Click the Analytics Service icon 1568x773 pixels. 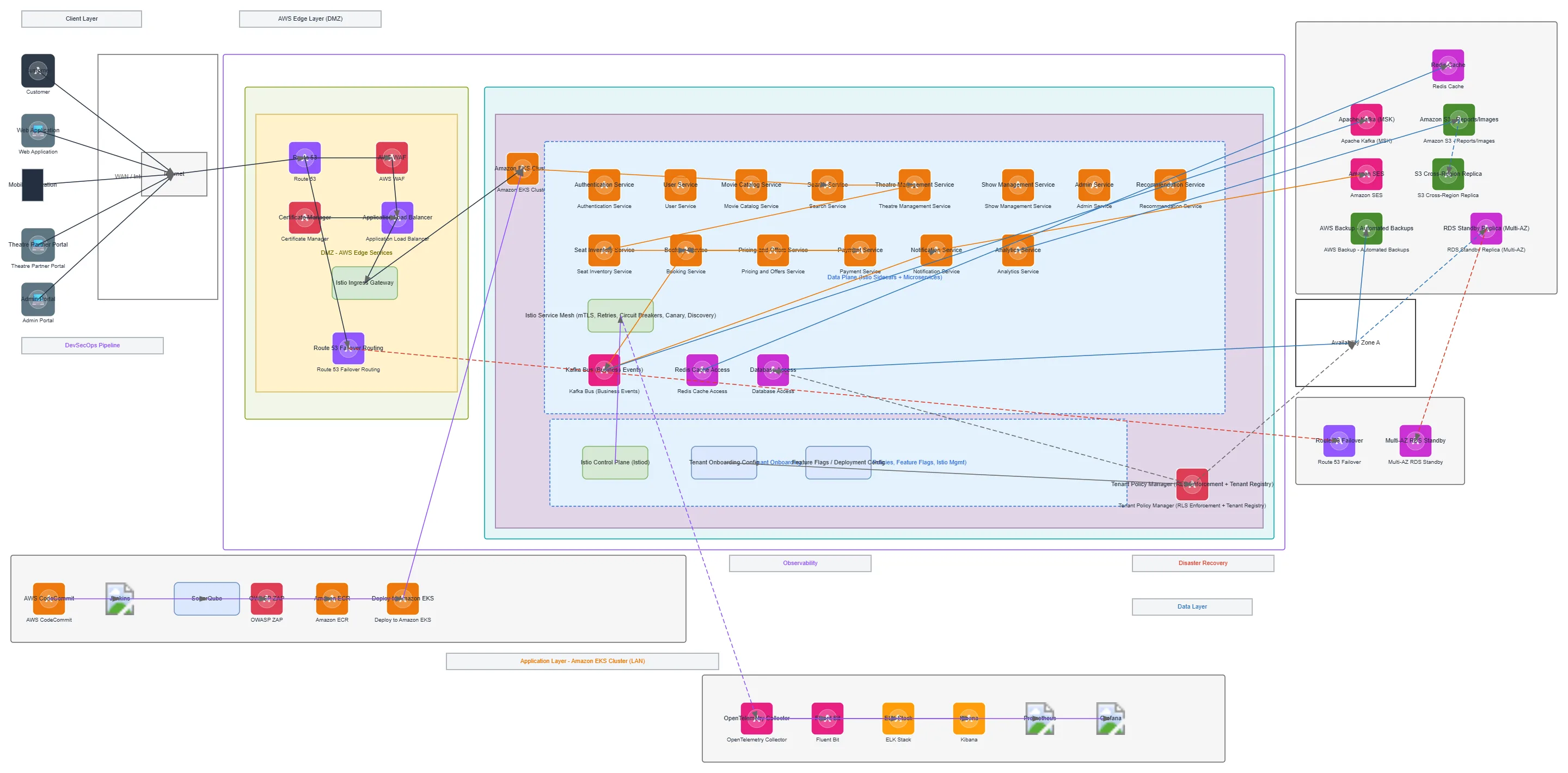[1018, 250]
